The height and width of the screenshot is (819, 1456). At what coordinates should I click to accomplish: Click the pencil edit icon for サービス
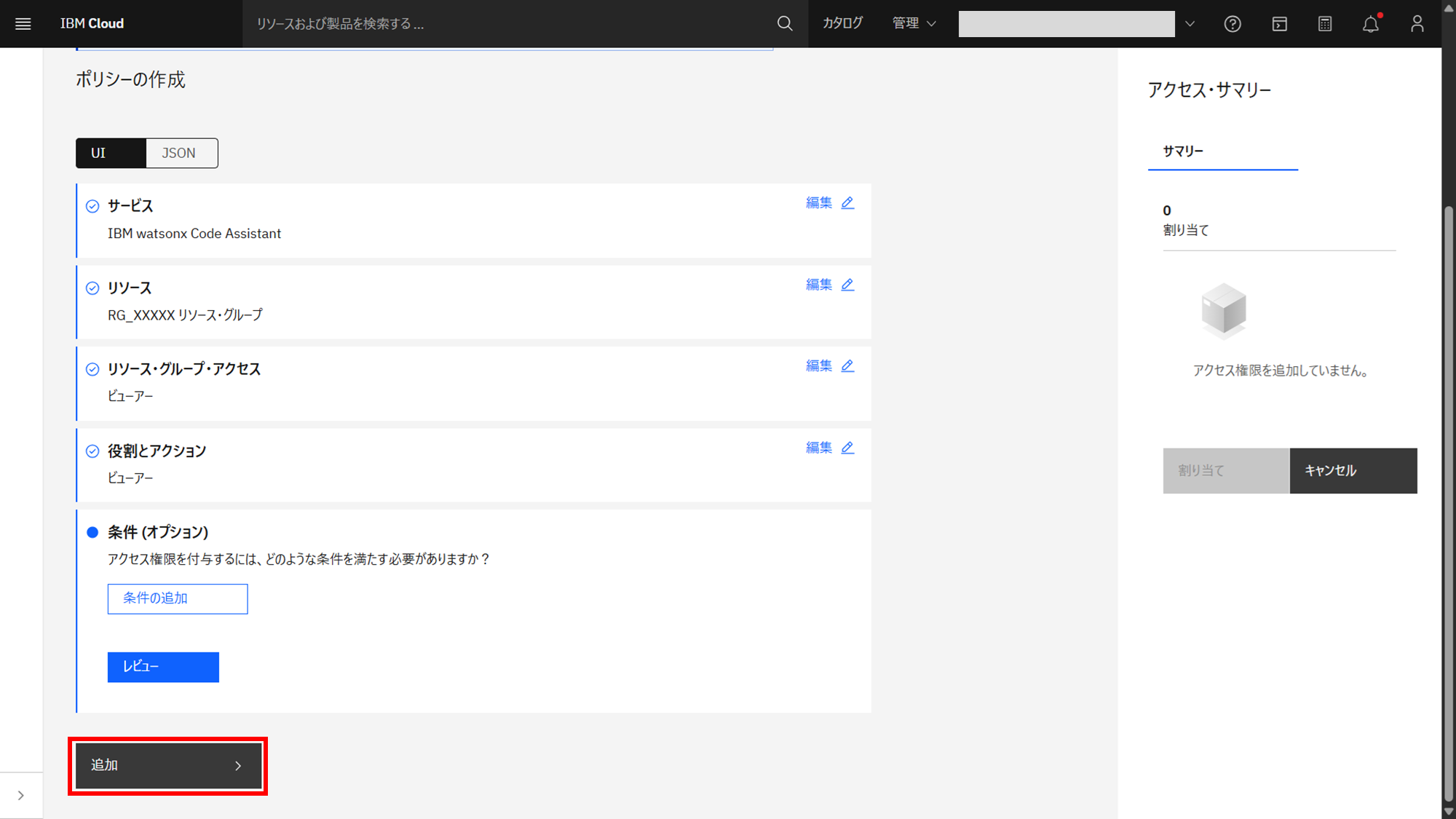coord(847,203)
